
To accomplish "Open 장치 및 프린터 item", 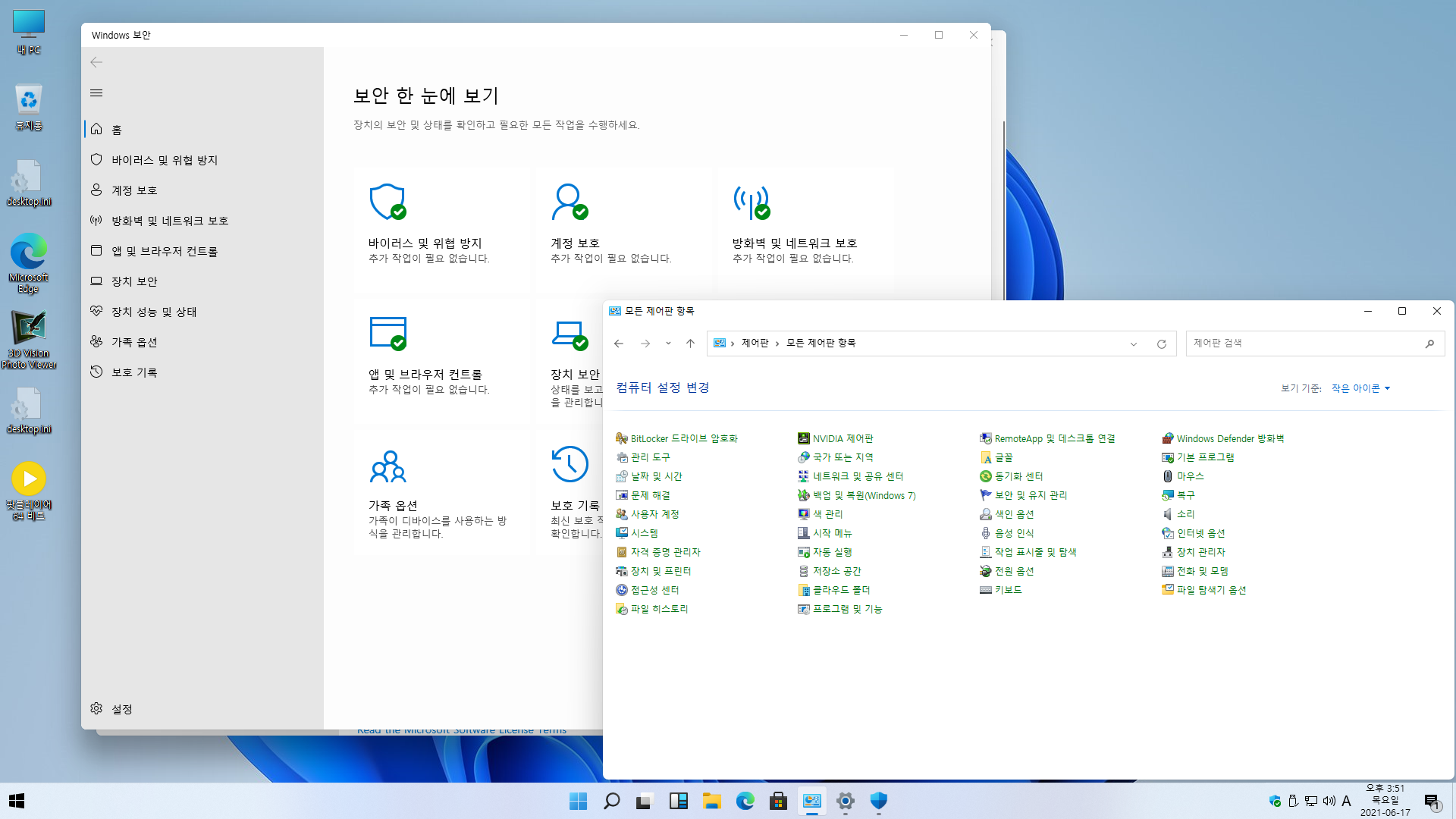I will [x=654, y=571].
